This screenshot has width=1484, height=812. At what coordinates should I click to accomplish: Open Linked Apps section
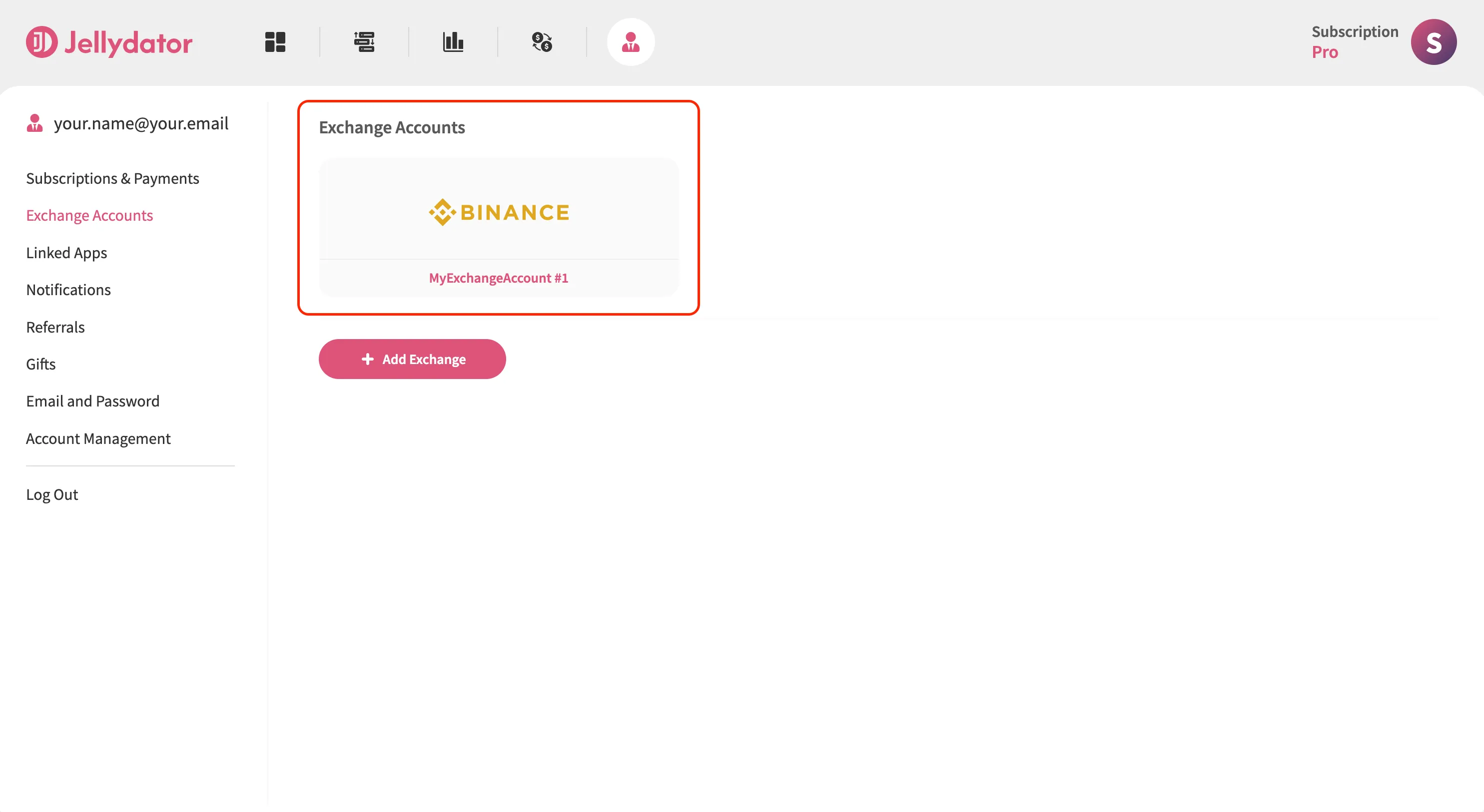pyautogui.click(x=67, y=253)
